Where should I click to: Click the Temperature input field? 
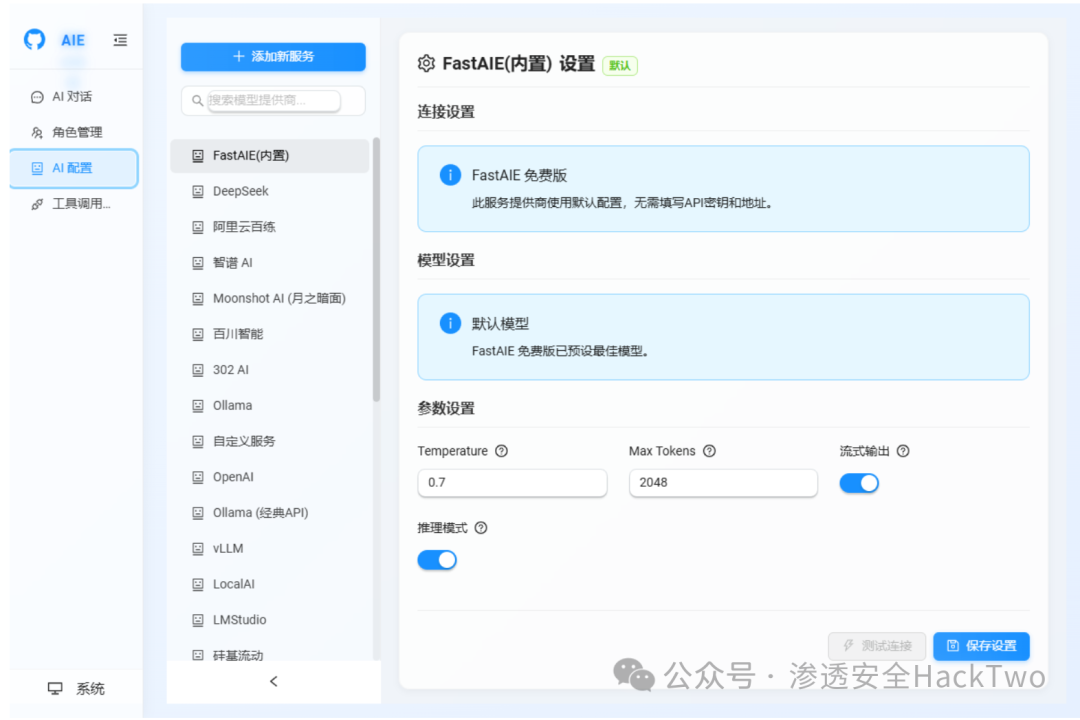pyautogui.click(x=512, y=483)
